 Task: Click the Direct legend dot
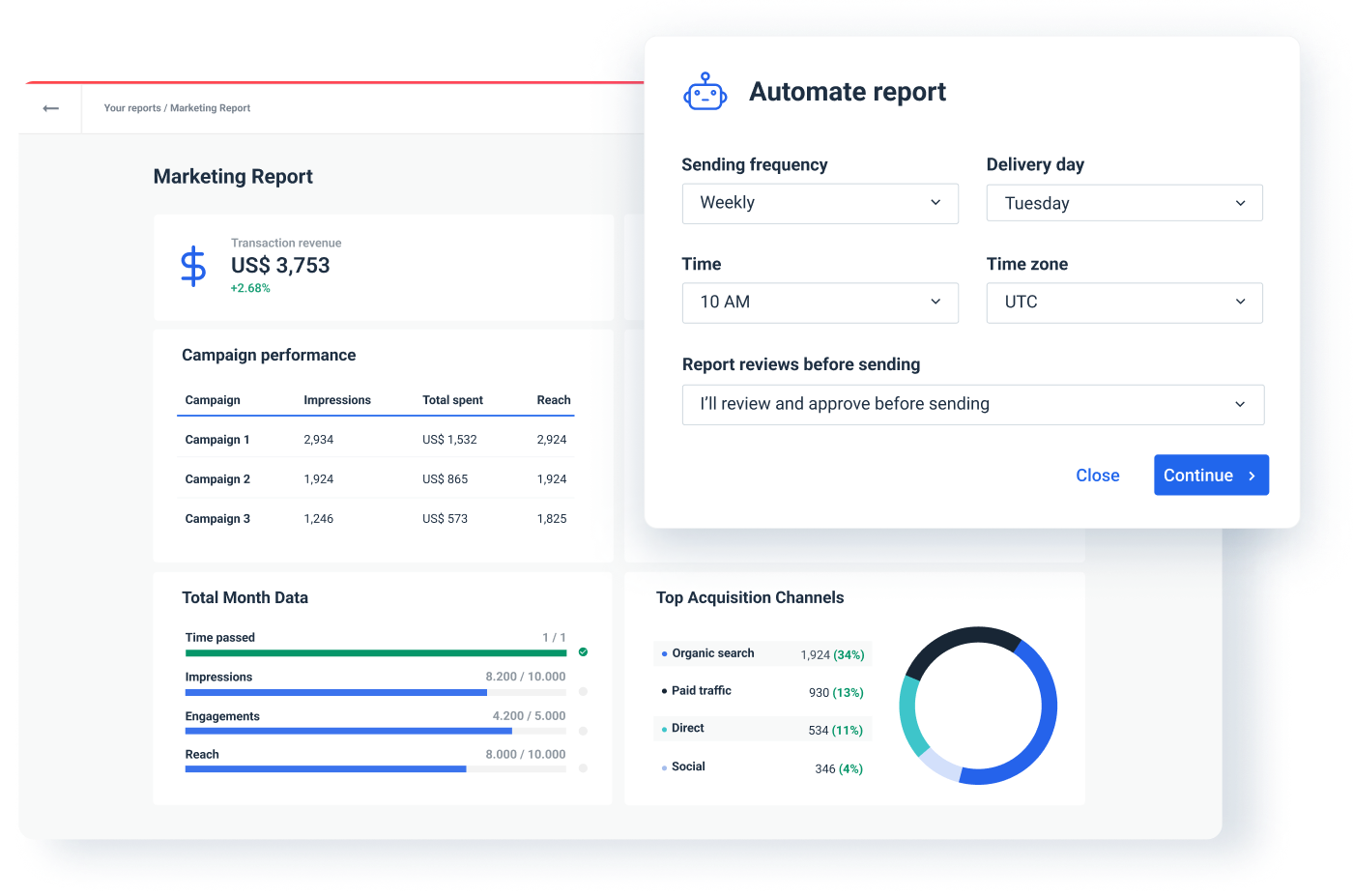click(x=665, y=728)
